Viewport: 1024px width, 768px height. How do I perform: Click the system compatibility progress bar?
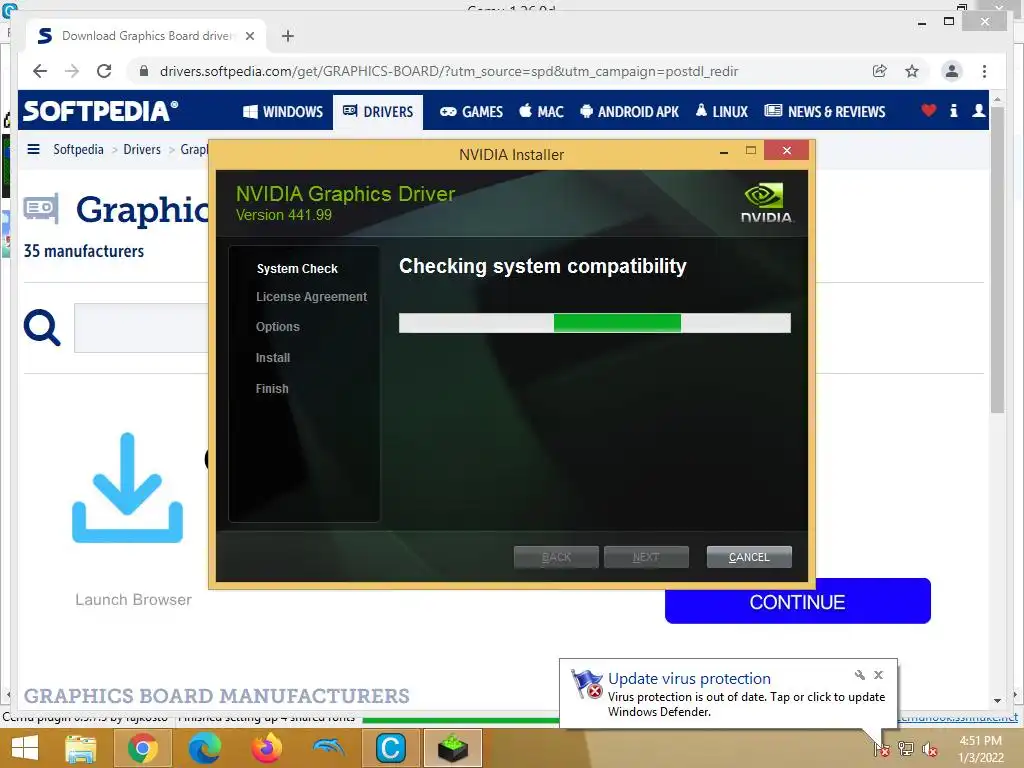pos(595,323)
